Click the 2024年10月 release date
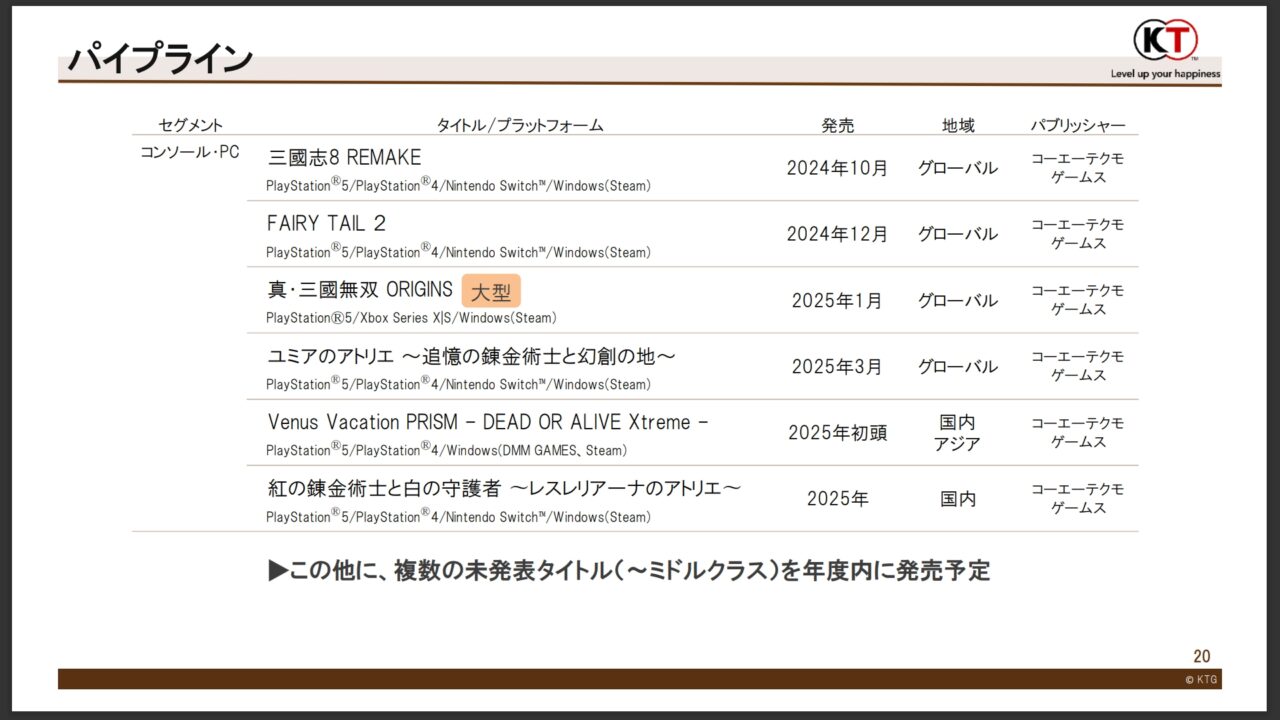Screen dimensions: 1280x720 [838, 168]
